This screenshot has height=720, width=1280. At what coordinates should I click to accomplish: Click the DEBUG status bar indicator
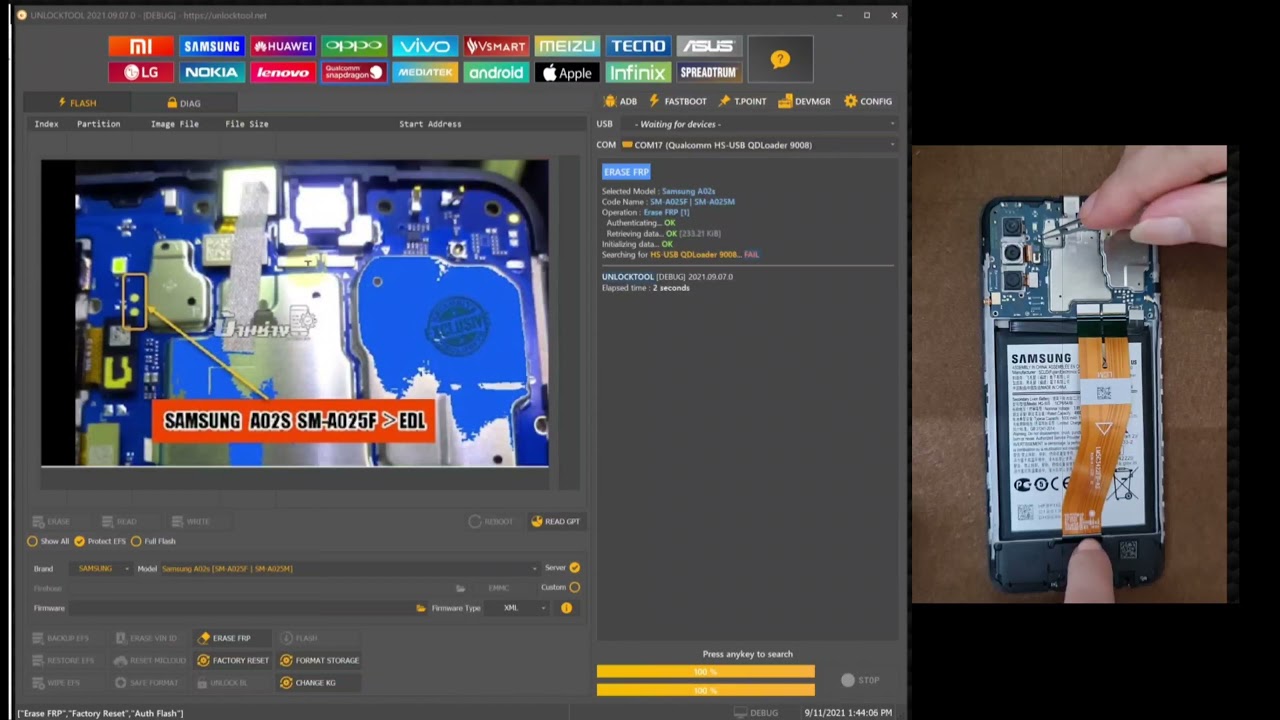click(756, 713)
